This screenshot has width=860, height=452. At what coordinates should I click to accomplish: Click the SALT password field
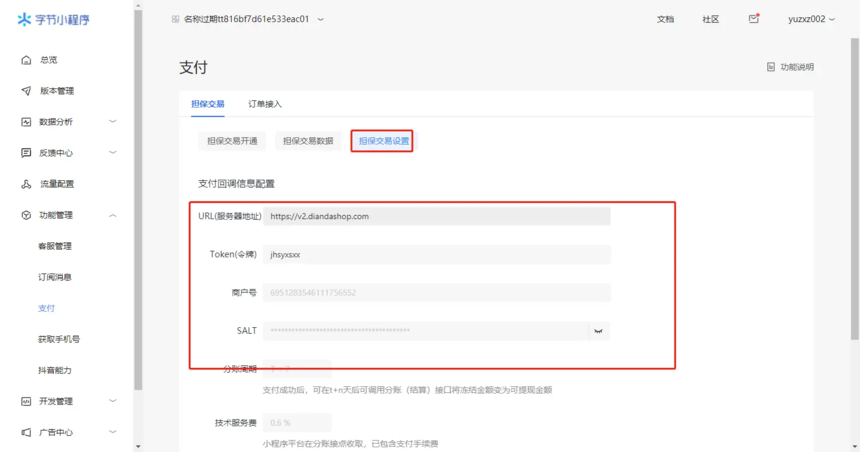(426, 331)
